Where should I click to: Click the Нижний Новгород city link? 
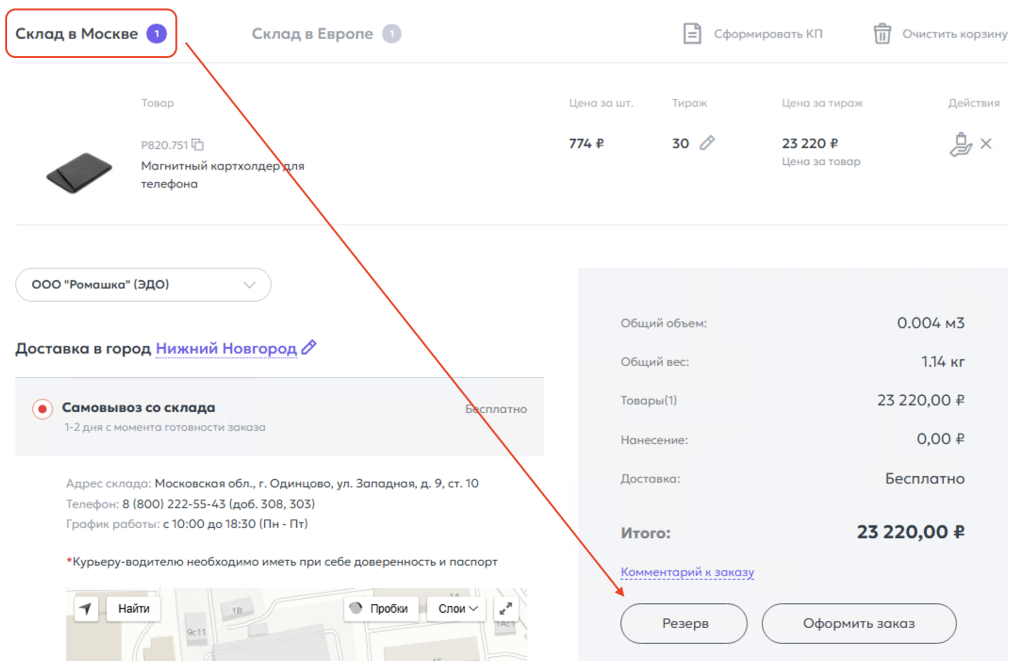tap(226, 348)
